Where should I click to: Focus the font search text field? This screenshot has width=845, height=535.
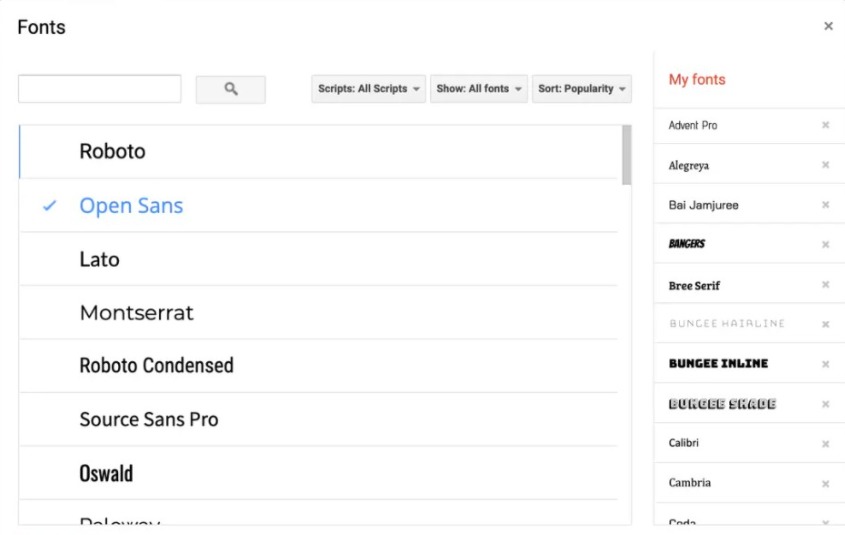[x=100, y=89]
